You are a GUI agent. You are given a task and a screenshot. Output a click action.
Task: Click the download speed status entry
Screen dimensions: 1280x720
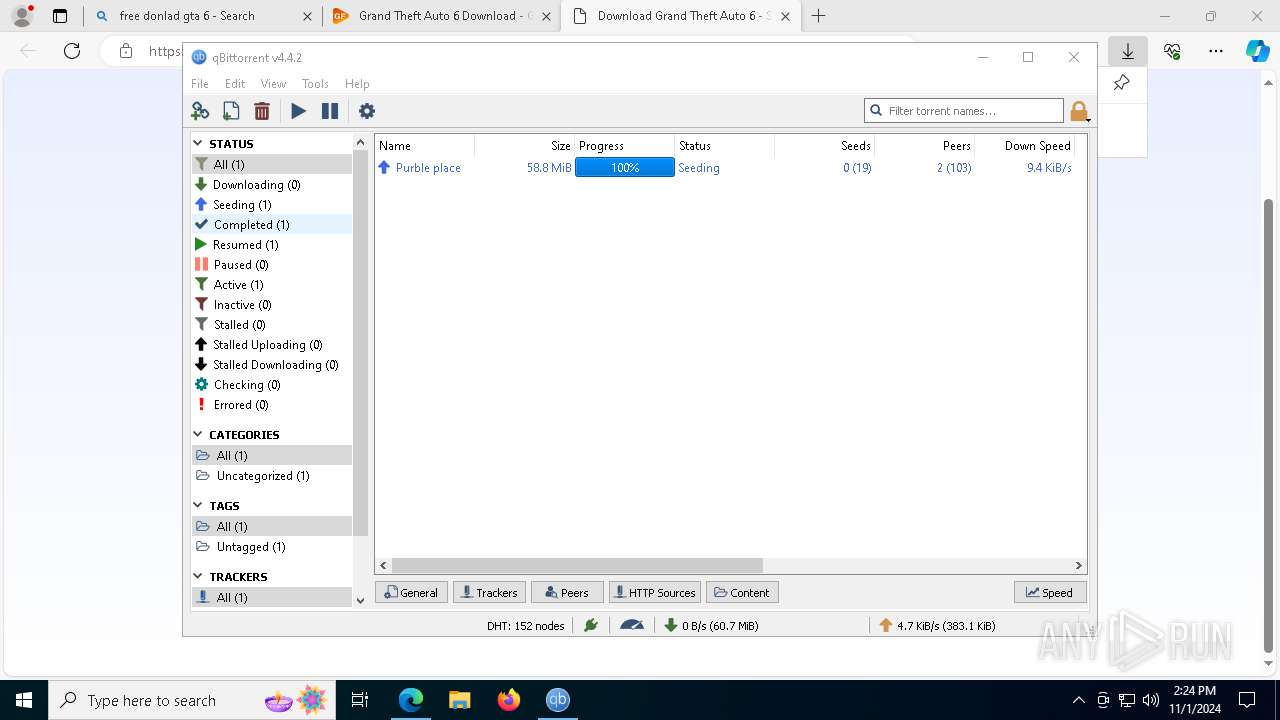tap(711, 625)
